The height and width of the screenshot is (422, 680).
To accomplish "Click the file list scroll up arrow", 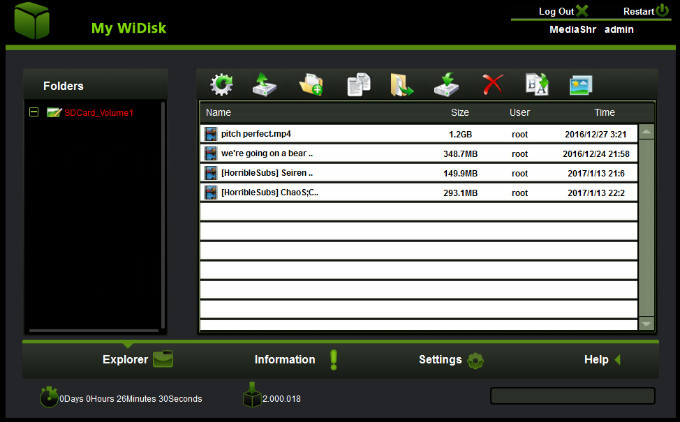I will (x=646, y=132).
